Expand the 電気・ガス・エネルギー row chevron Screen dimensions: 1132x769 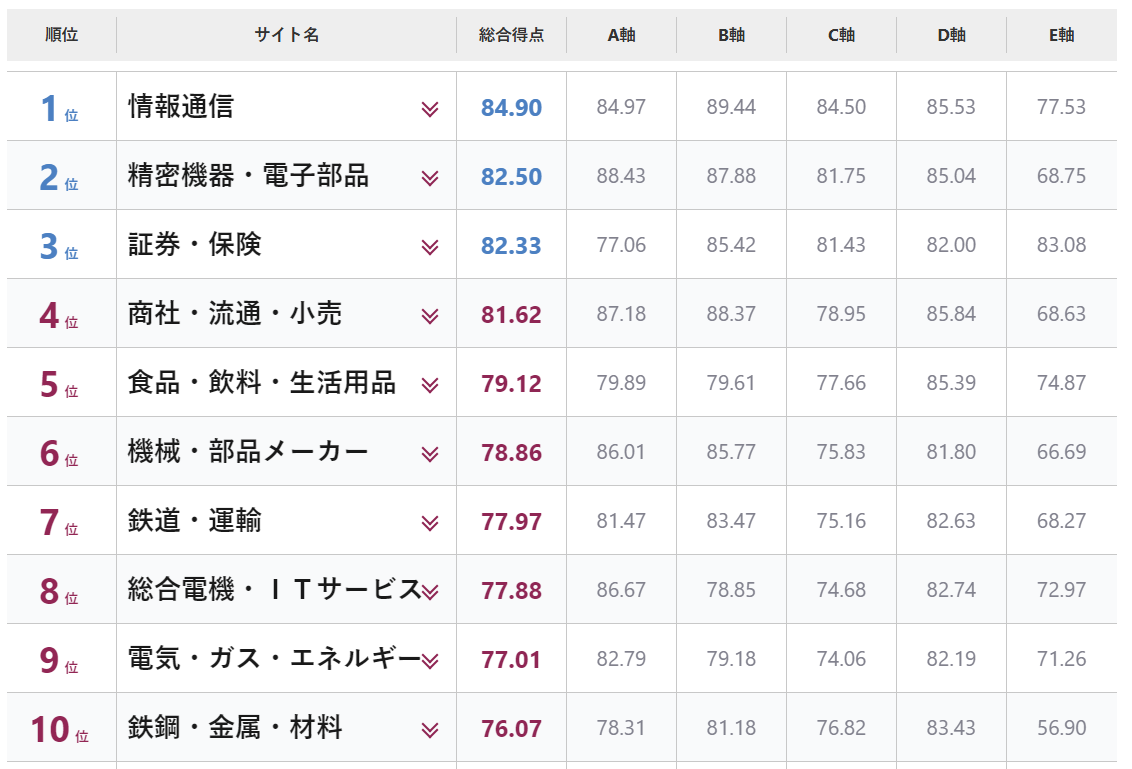pos(430,661)
